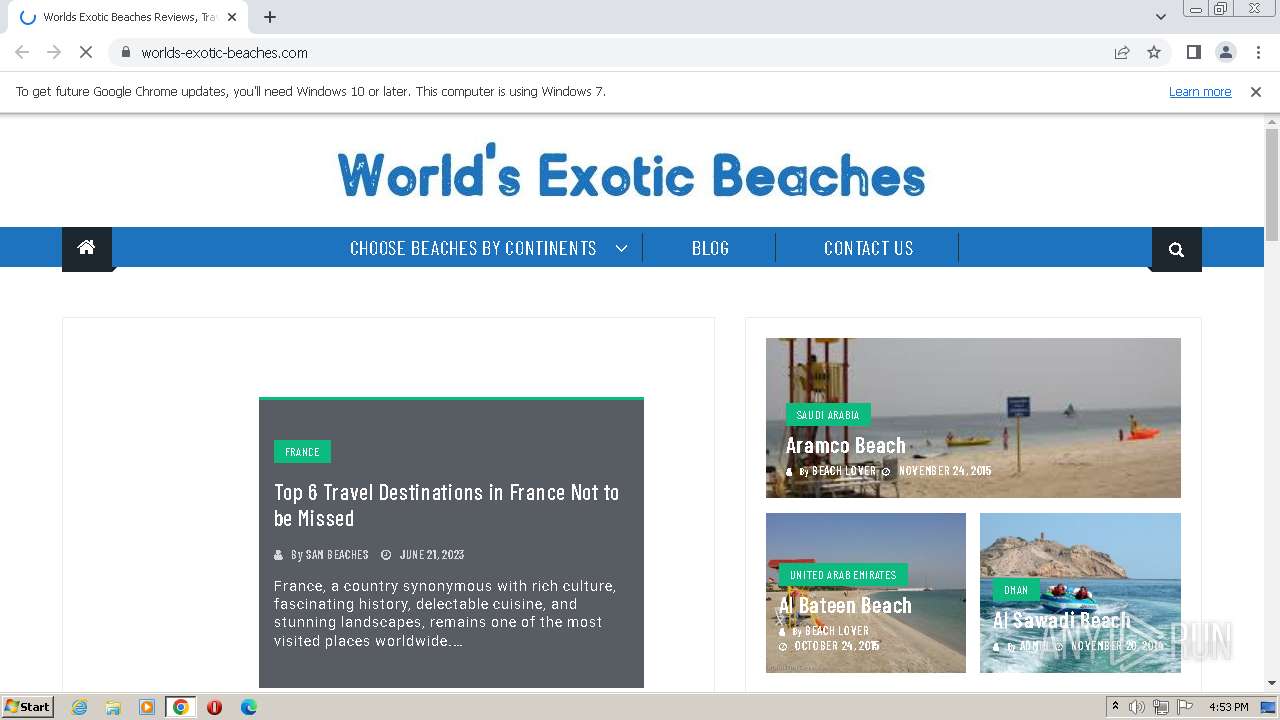Screen dimensions: 1280x720
Task: Open Chrome's three-dot menu
Action: click(x=1258, y=53)
